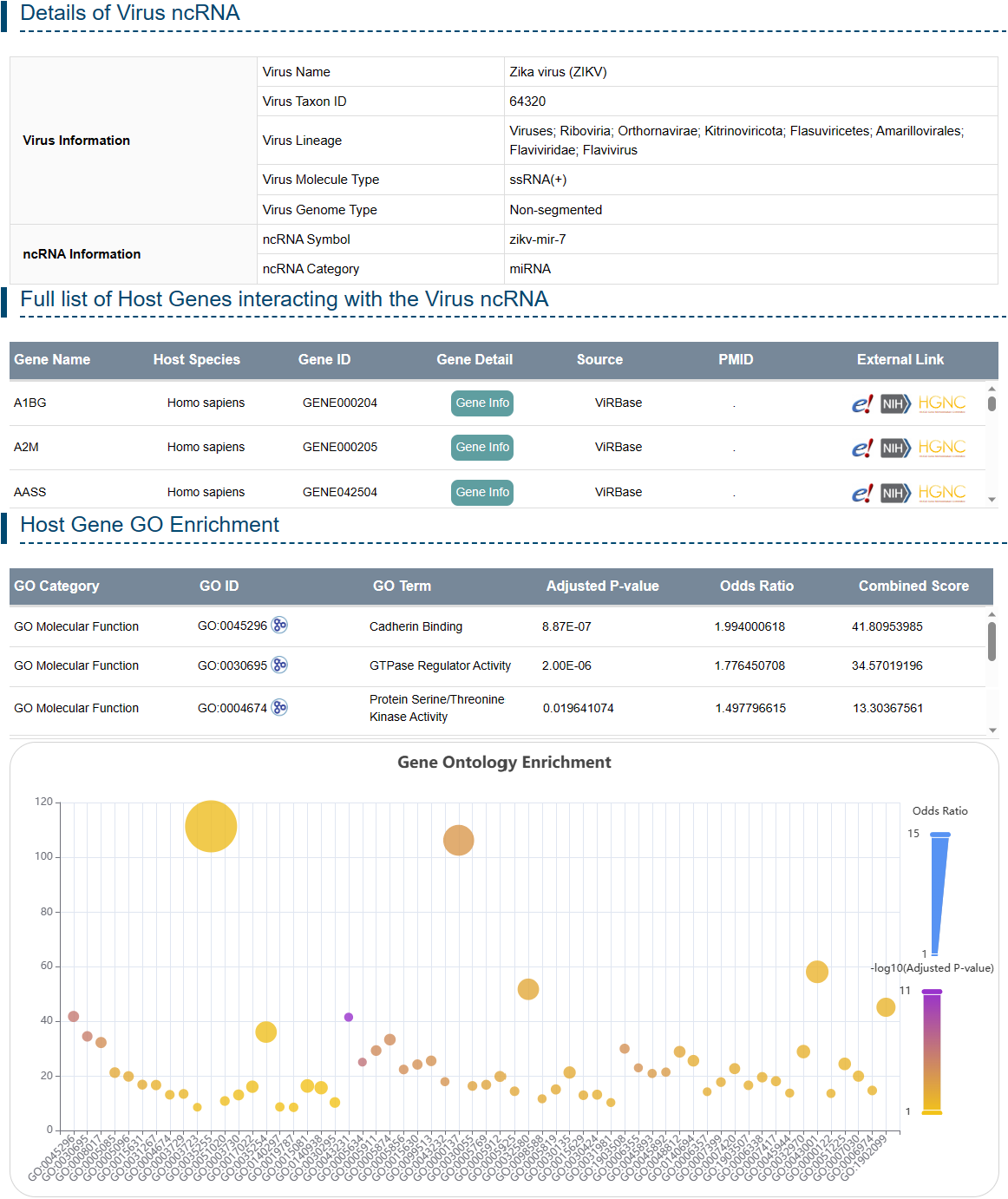The width and height of the screenshot is (1008, 1199).
Task: Click the -log10 Adjusted P-value color bar
Action: point(932,1052)
